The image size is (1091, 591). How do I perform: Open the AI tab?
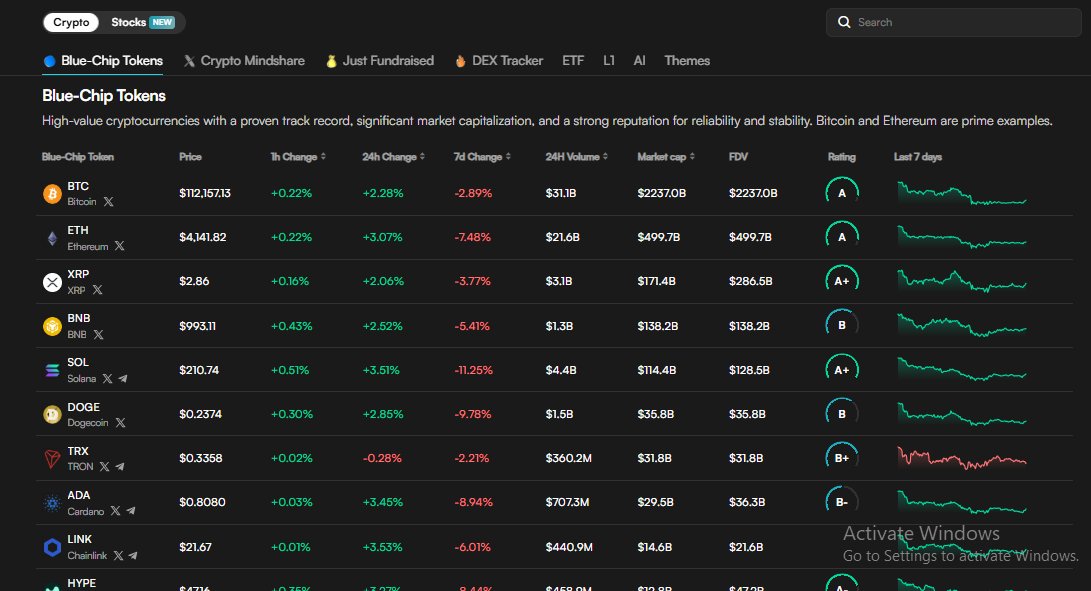[639, 61]
